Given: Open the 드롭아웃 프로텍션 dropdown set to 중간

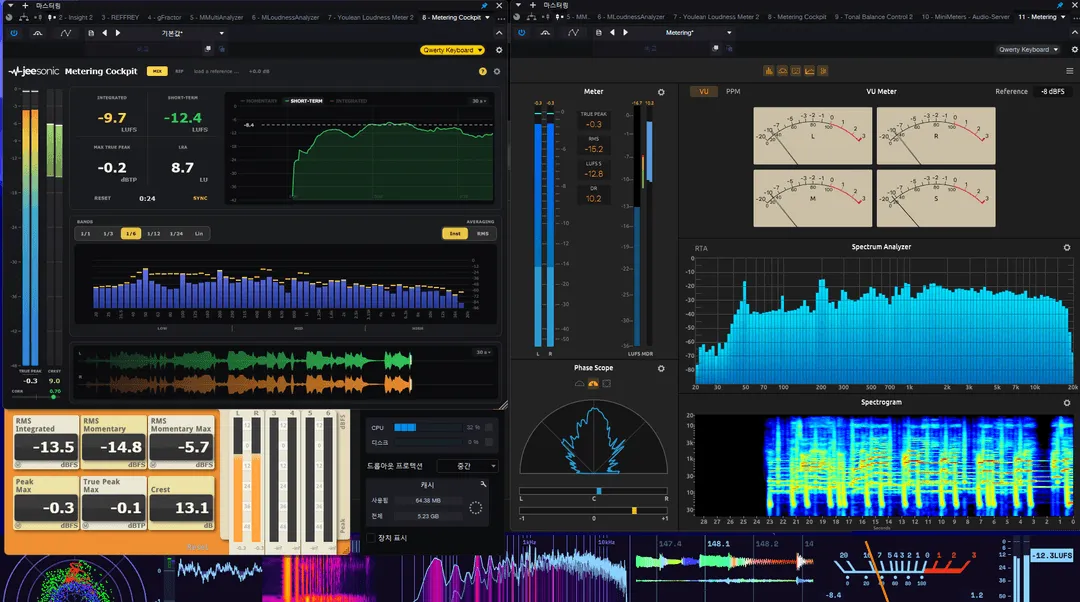Looking at the screenshot, I should tap(466, 466).
